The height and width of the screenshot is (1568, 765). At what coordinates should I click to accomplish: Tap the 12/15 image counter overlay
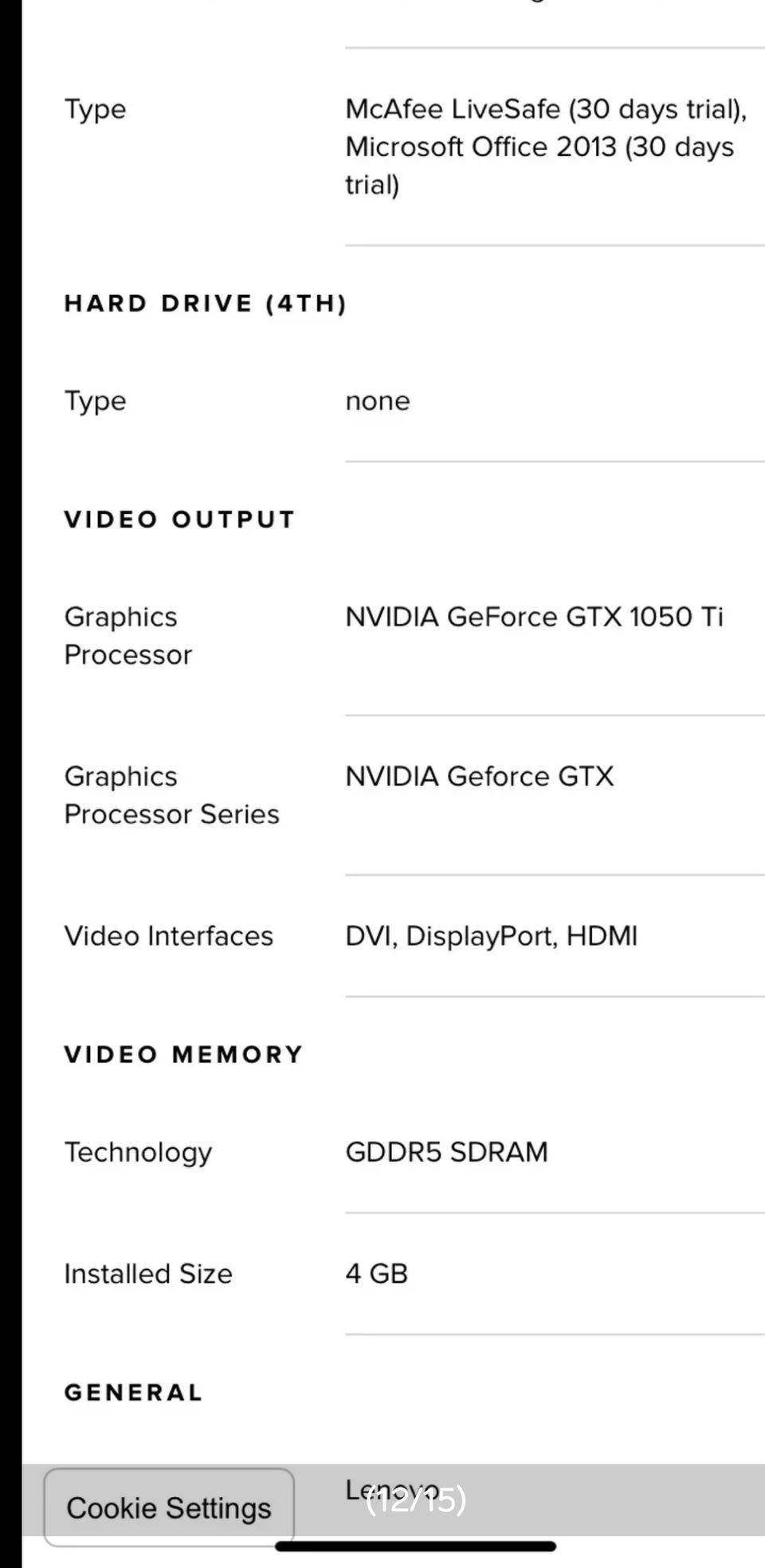point(416,1499)
